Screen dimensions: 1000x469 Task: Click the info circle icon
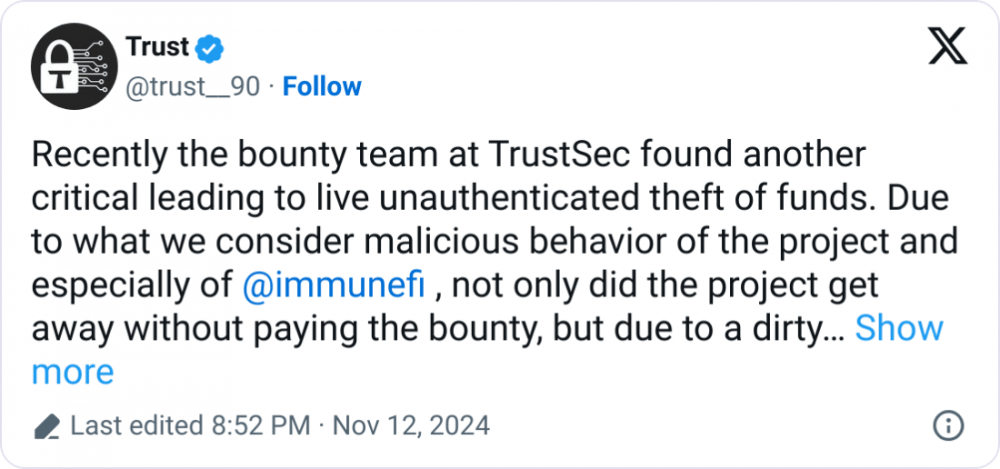pyautogui.click(x=948, y=426)
